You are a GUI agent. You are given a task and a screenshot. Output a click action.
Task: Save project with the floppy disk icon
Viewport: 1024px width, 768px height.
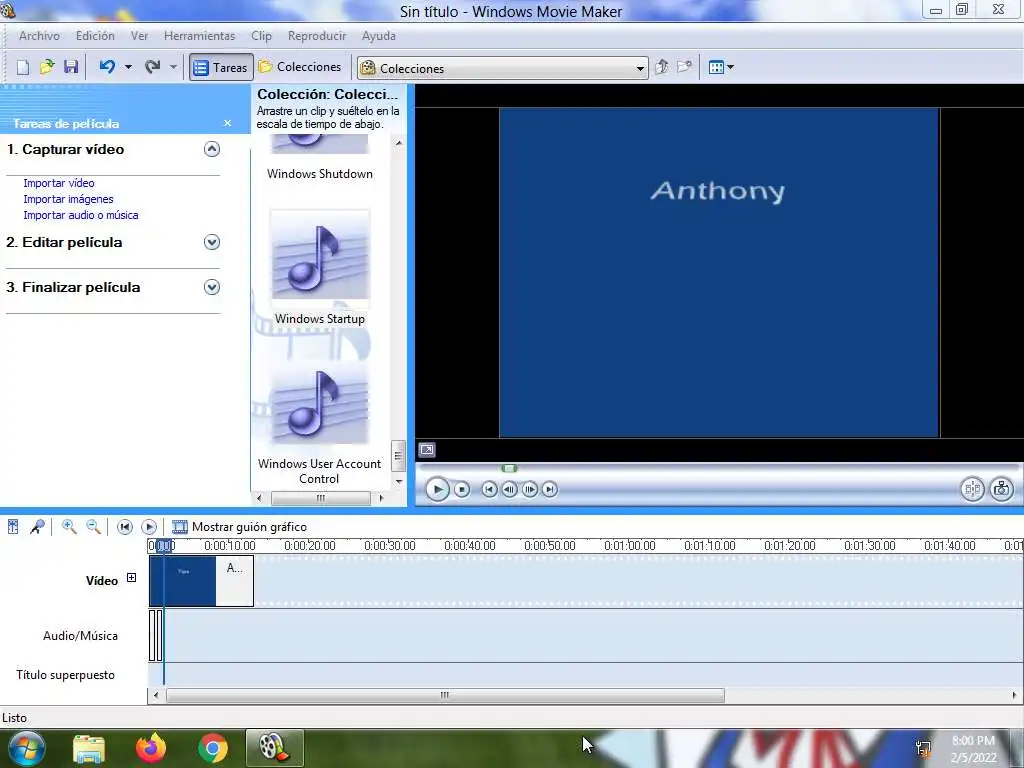(71, 67)
